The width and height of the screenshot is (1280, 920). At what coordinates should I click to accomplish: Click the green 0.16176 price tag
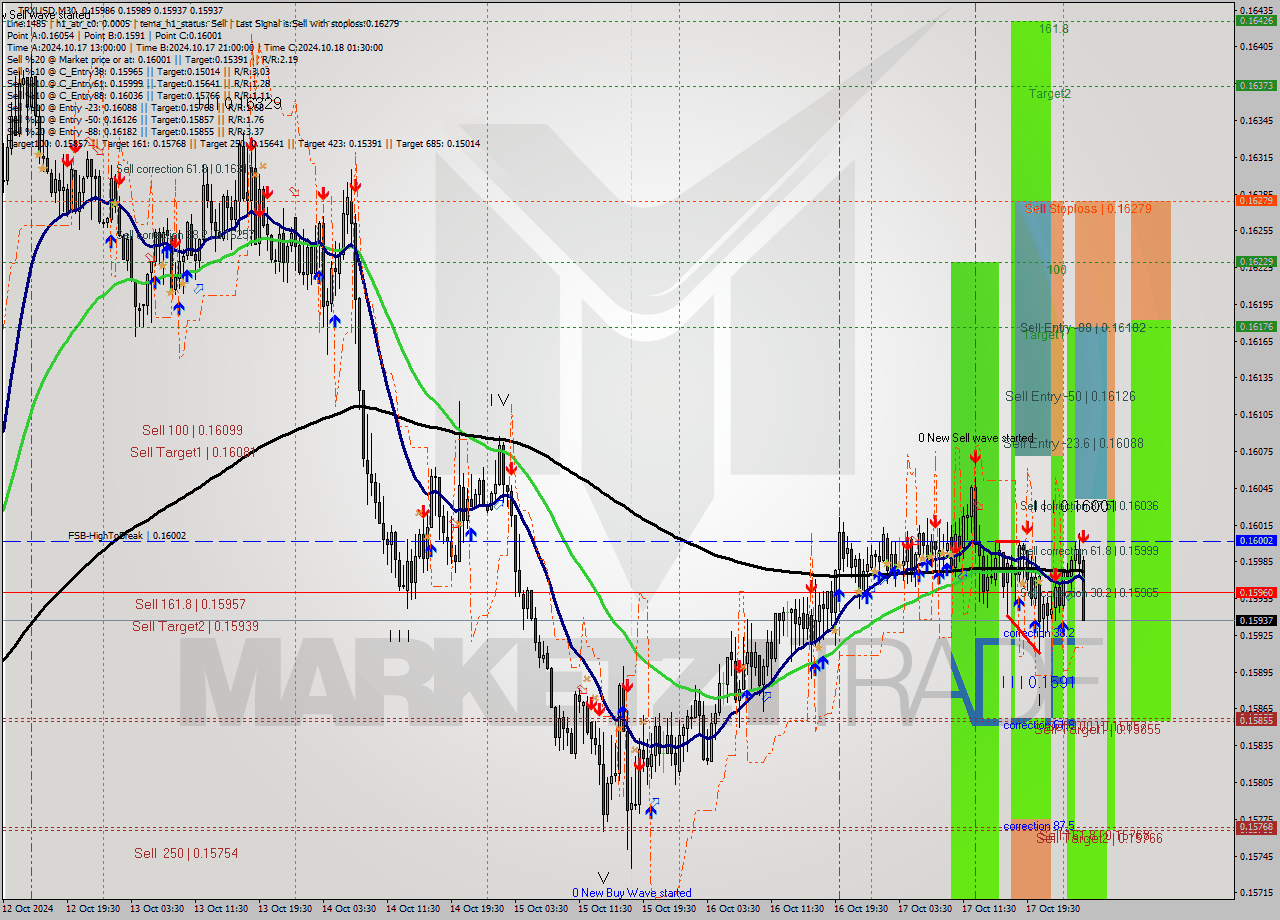click(x=1255, y=326)
